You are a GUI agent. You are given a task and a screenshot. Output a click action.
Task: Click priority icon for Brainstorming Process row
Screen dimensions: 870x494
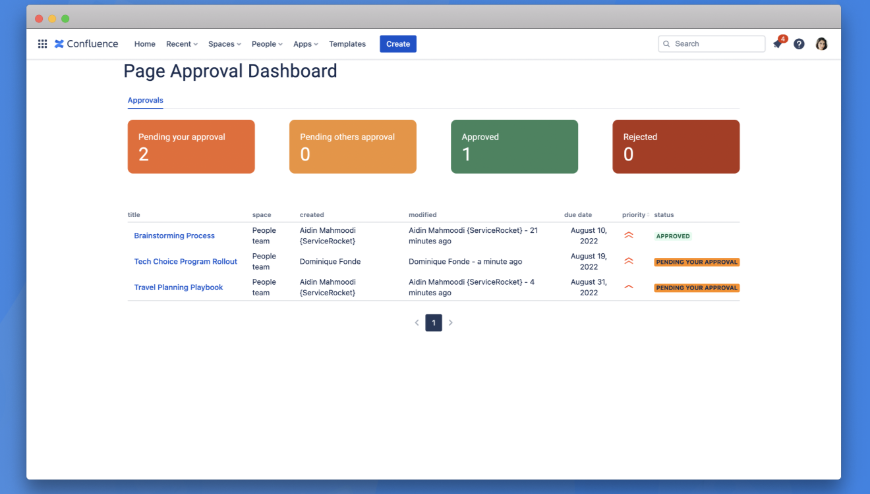(629, 236)
